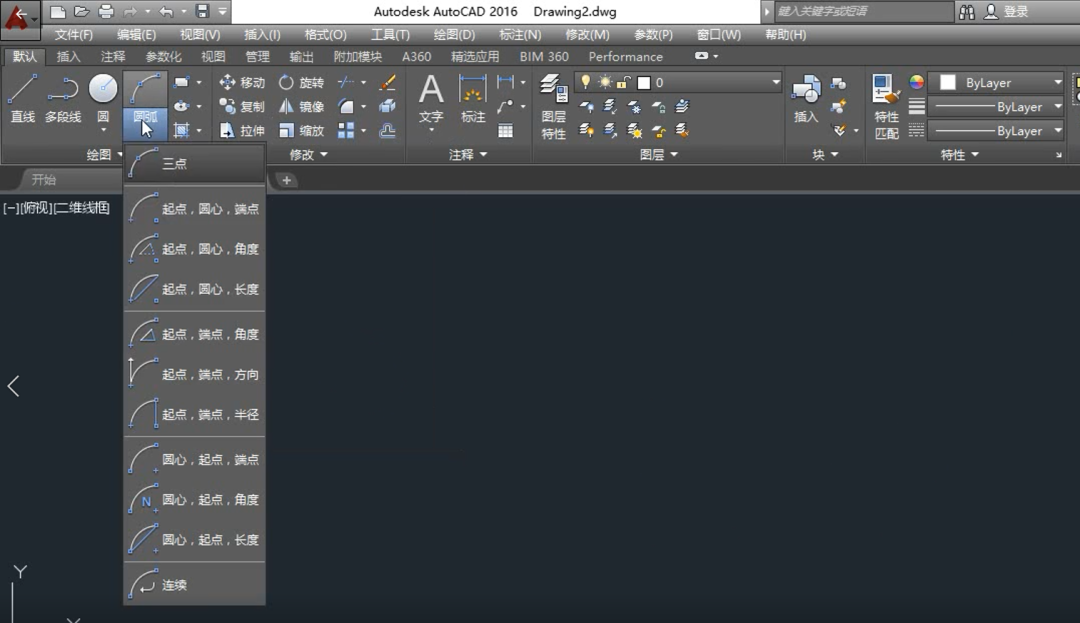The height and width of the screenshot is (623, 1080).
Task: Click the Copy (复制) tool
Action: pyautogui.click(x=242, y=107)
